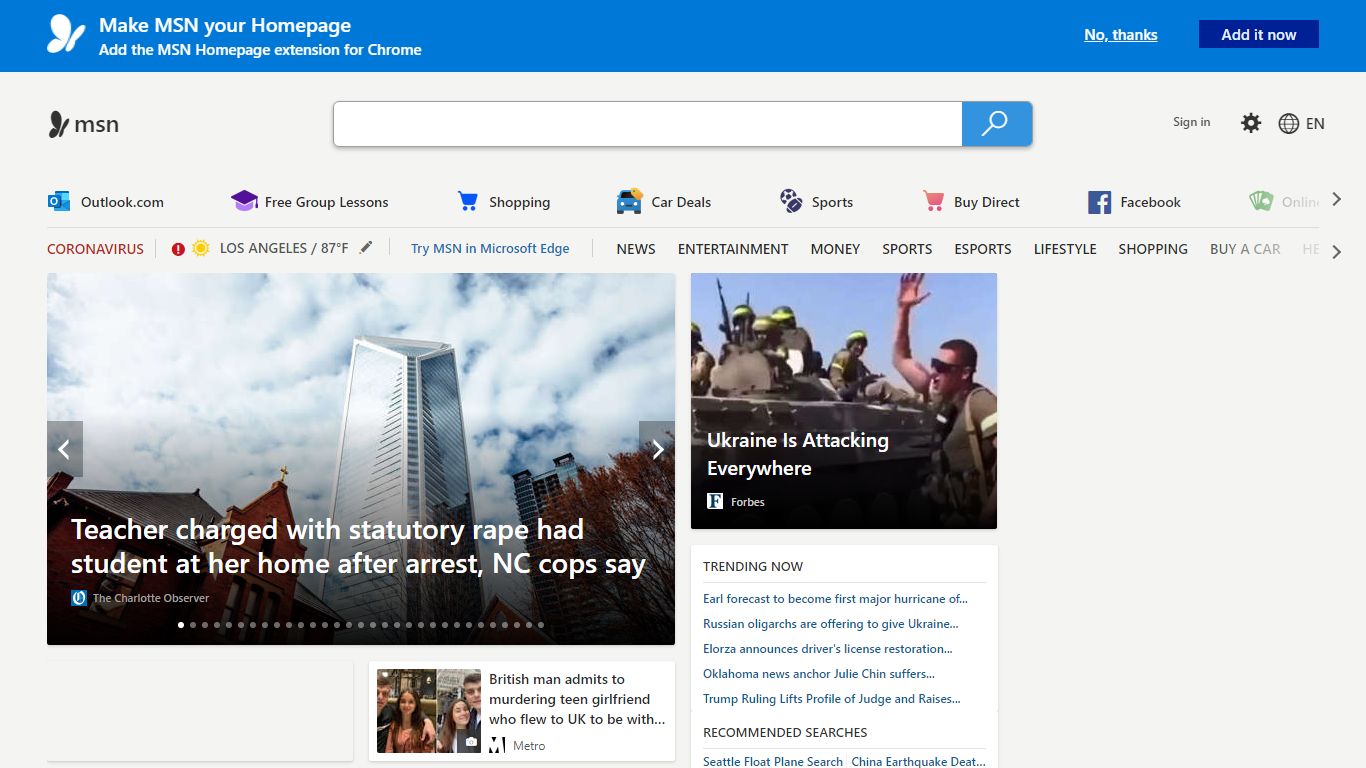Open settings gear icon
This screenshot has height=768, width=1366.
tap(1251, 123)
